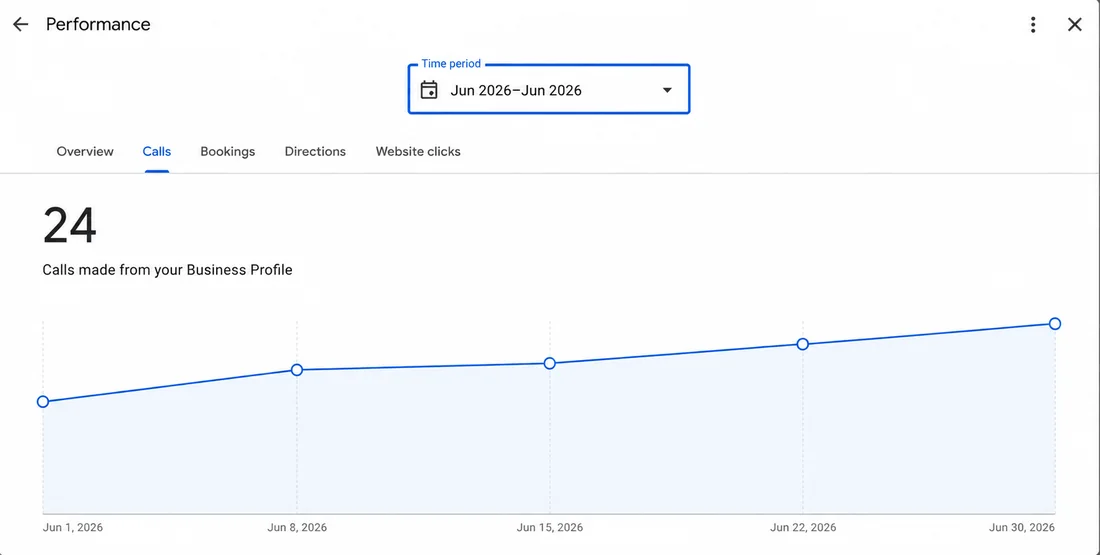Click the 'Jun 22, 2026' axis label
Viewport: 1100px width, 555px height.
pyautogui.click(x=803, y=528)
